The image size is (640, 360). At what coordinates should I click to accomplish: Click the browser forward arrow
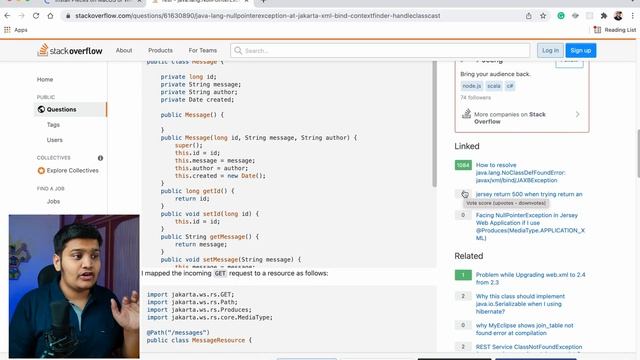[x=22, y=16]
